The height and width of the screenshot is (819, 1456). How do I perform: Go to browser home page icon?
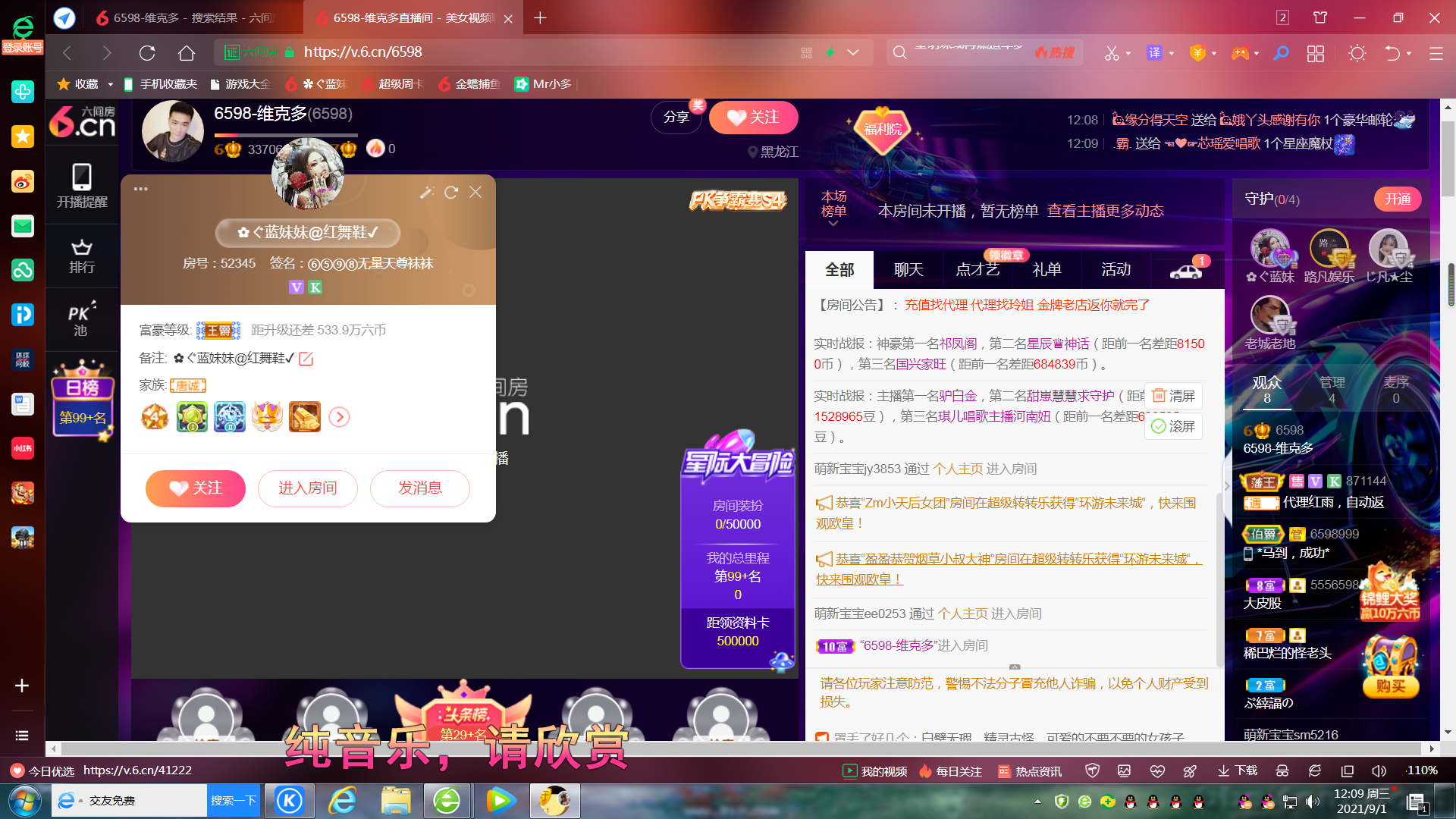click(187, 52)
